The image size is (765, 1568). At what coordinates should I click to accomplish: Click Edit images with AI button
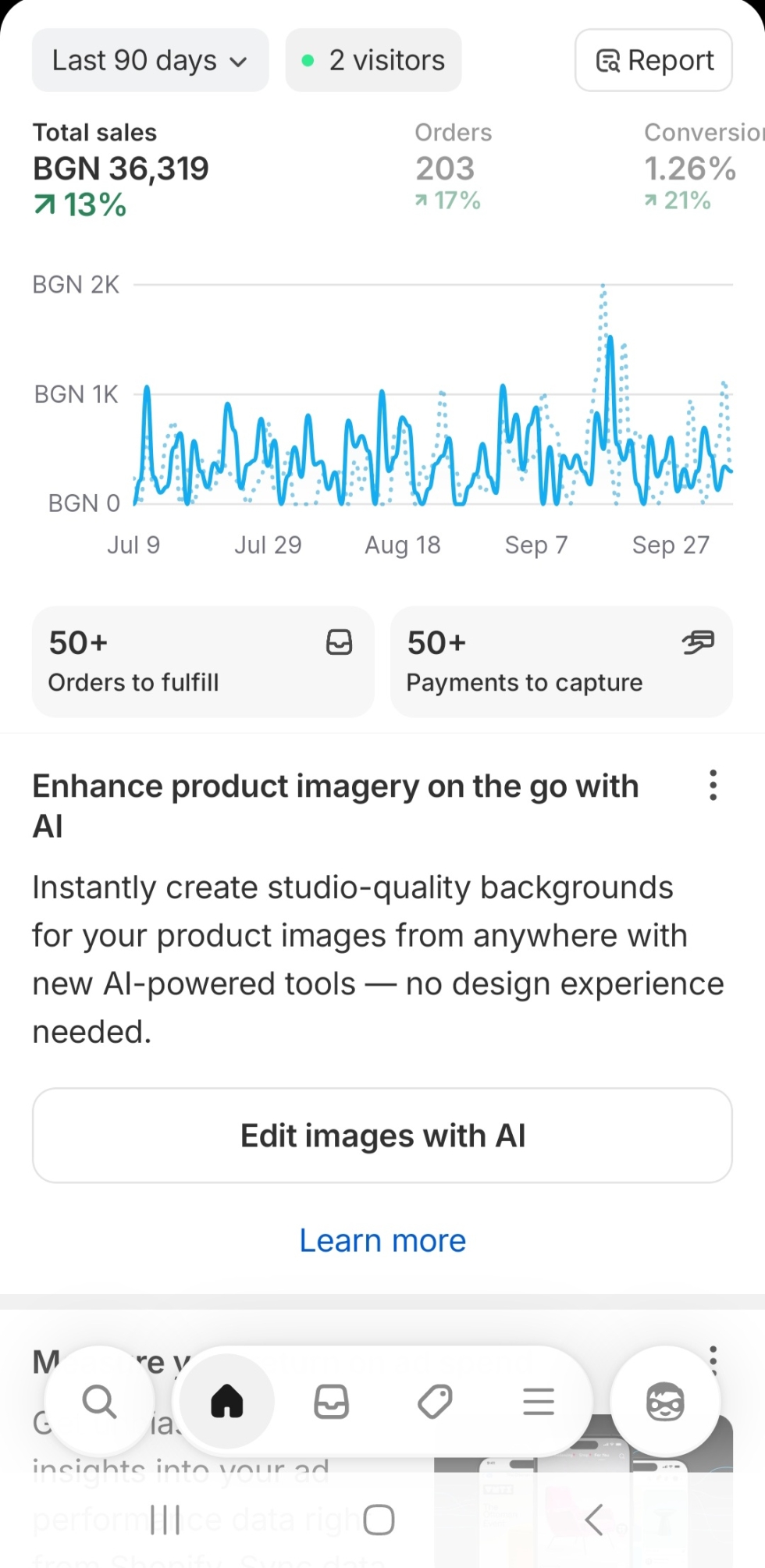pos(382,1136)
